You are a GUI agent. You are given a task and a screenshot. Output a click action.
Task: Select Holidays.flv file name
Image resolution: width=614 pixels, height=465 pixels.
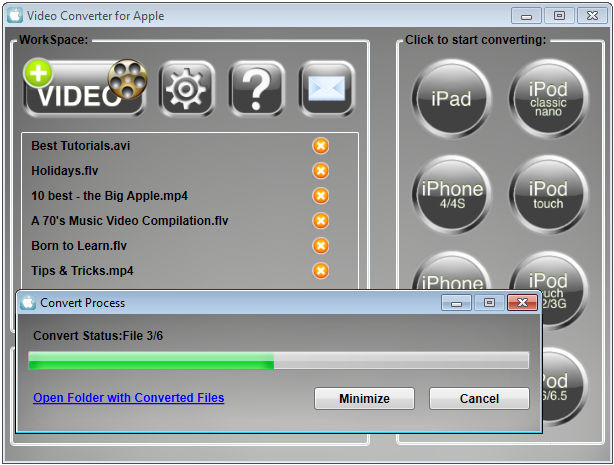pyautogui.click(x=65, y=171)
